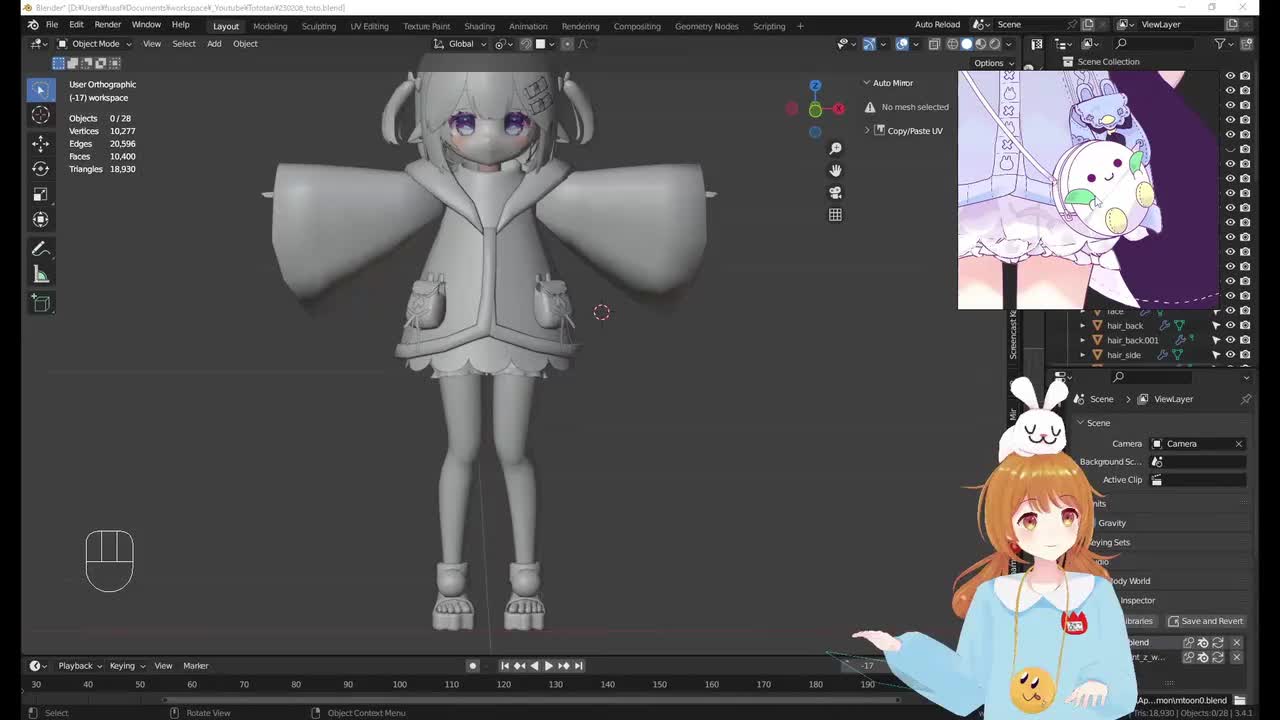Jump to timeline end button
Screen dimensions: 1280x720
pyautogui.click(x=578, y=666)
